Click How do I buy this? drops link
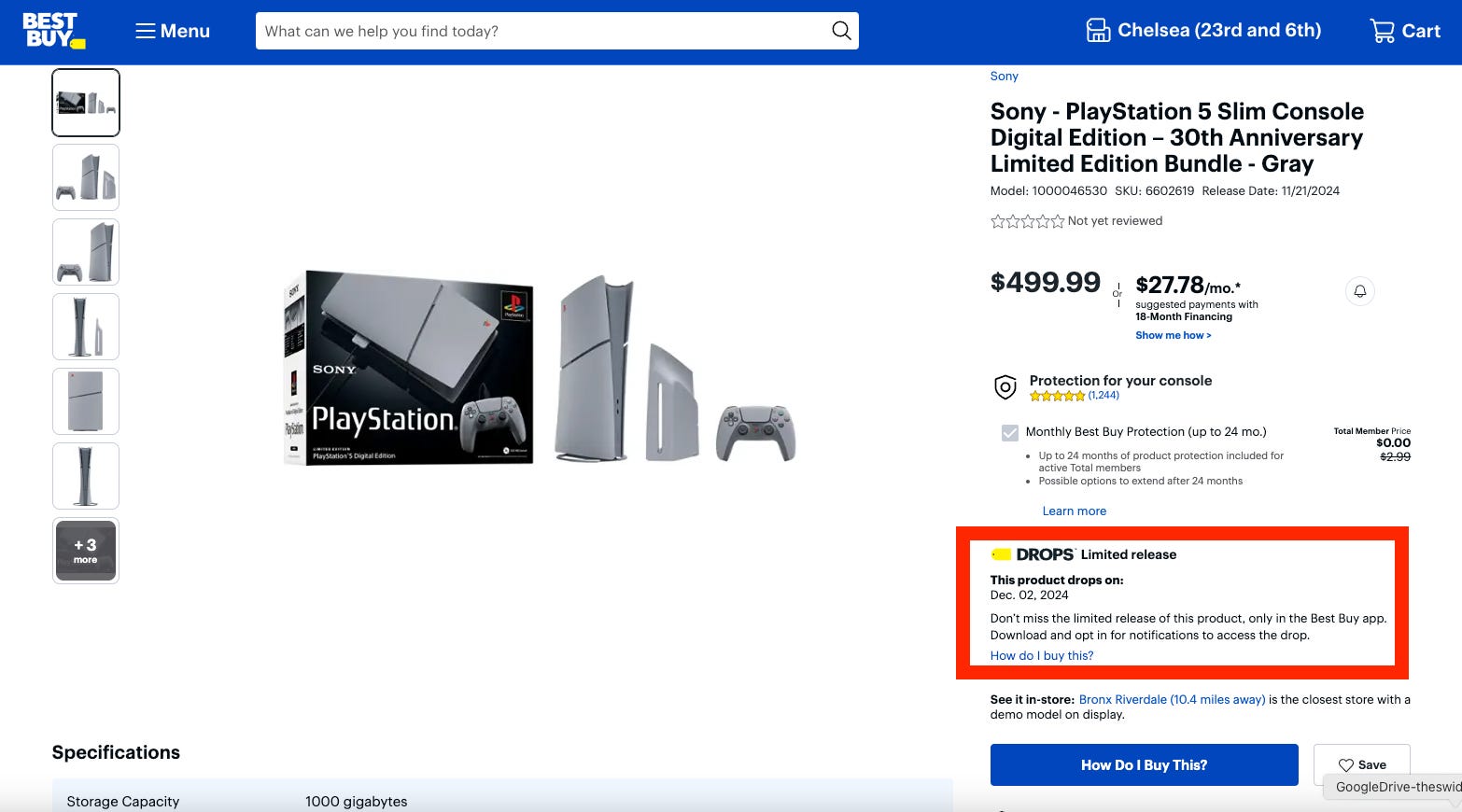1462x812 pixels. [x=1041, y=655]
